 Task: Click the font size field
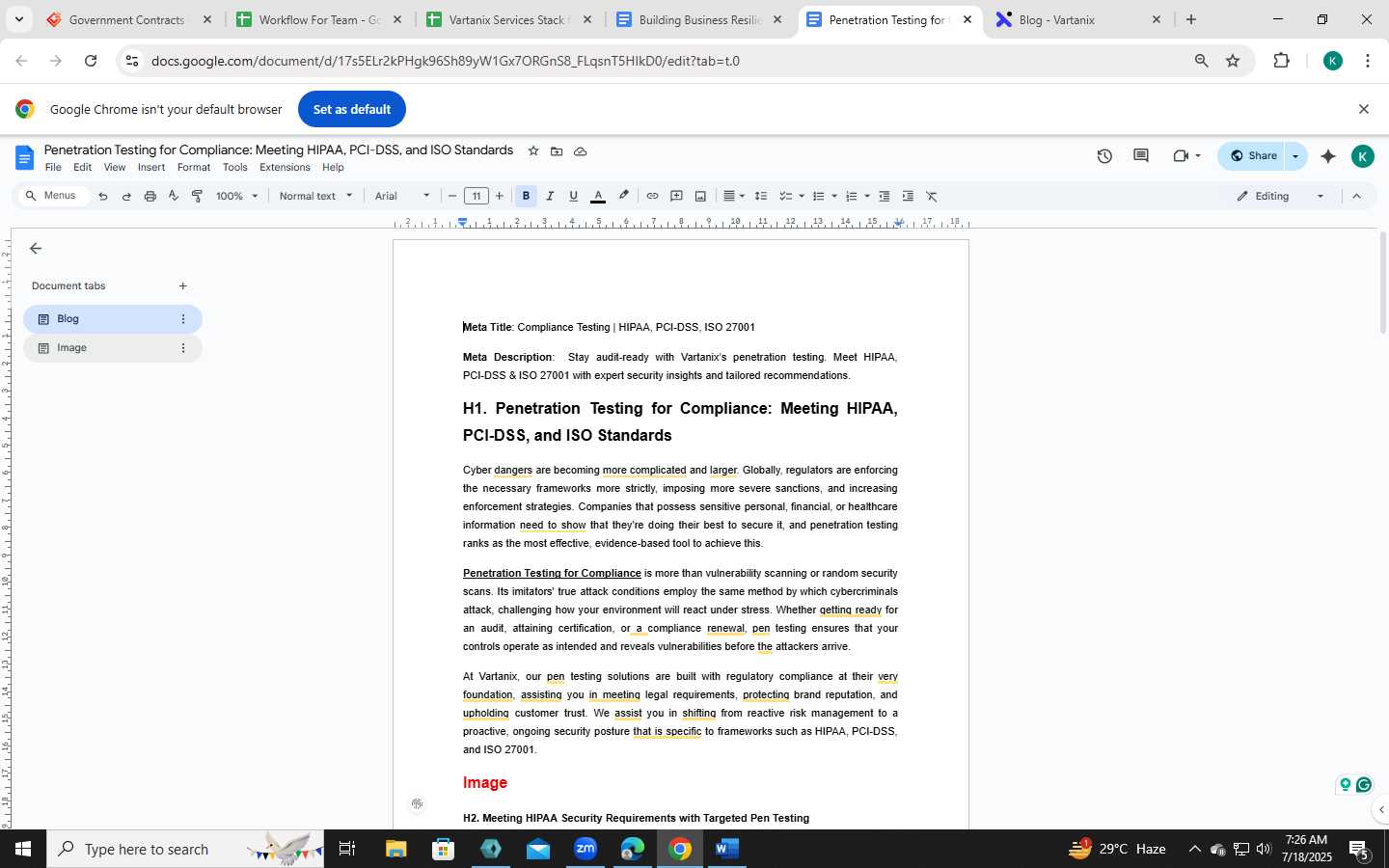[x=477, y=196]
